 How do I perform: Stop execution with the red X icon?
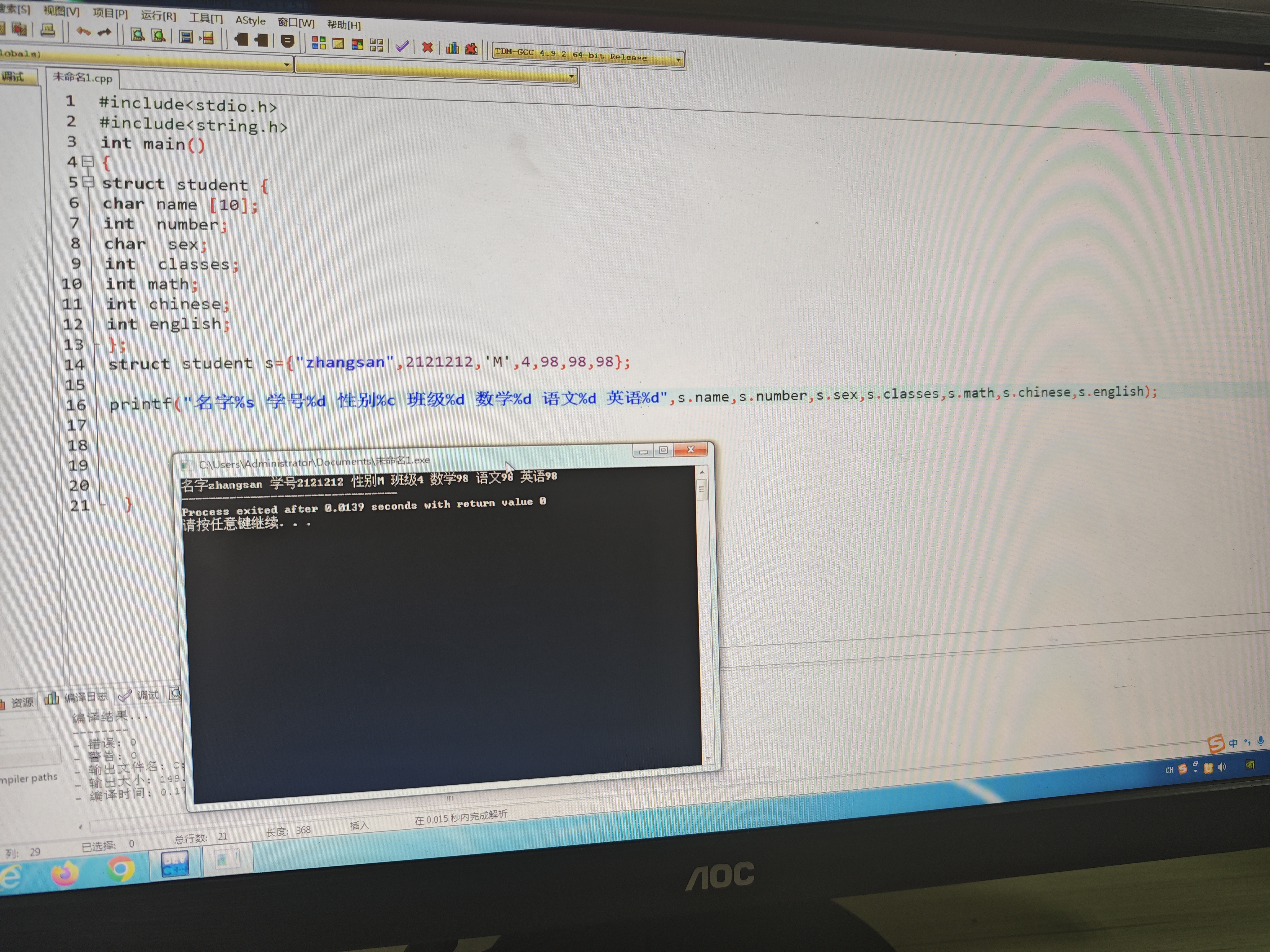click(x=427, y=46)
